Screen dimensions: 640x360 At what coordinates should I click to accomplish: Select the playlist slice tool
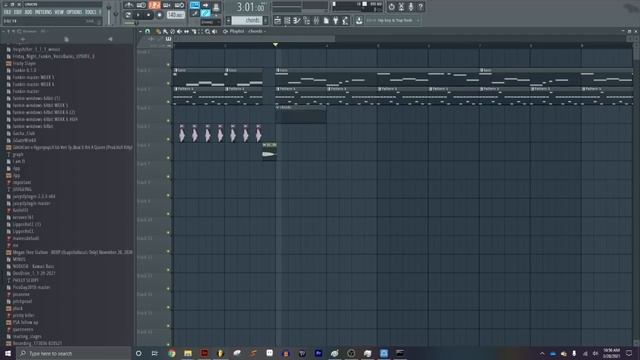click(x=193, y=31)
